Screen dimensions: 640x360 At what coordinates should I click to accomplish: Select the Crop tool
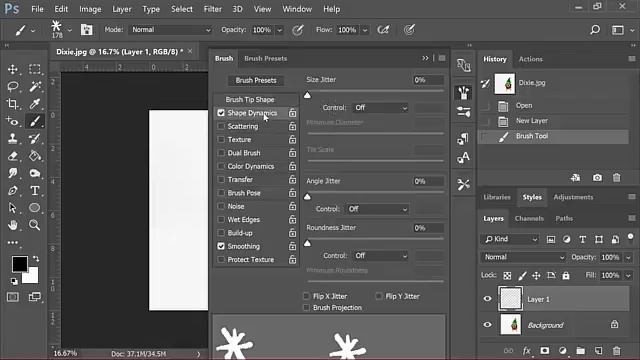coord(13,104)
